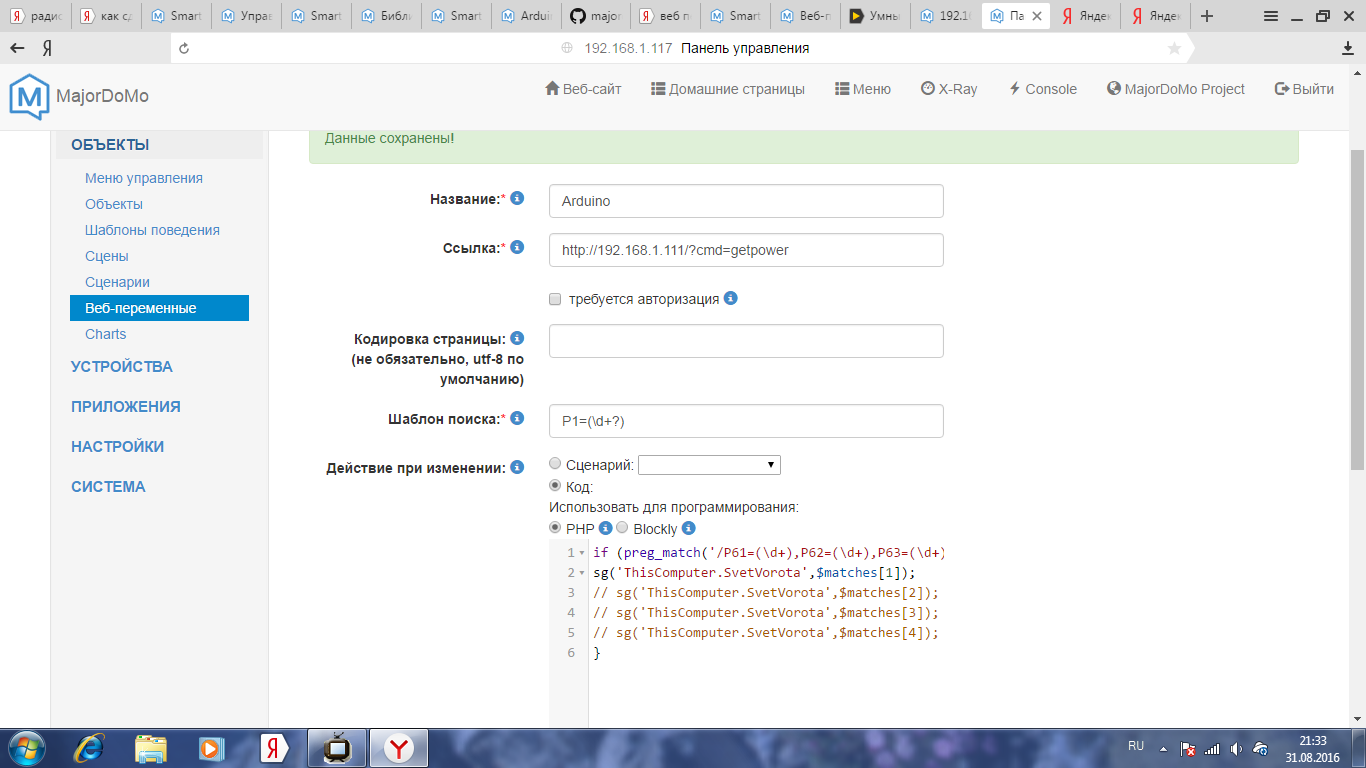Click the volume speaker tray icon
The width and height of the screenshot is (1366, 768).
click(1237, 748)
